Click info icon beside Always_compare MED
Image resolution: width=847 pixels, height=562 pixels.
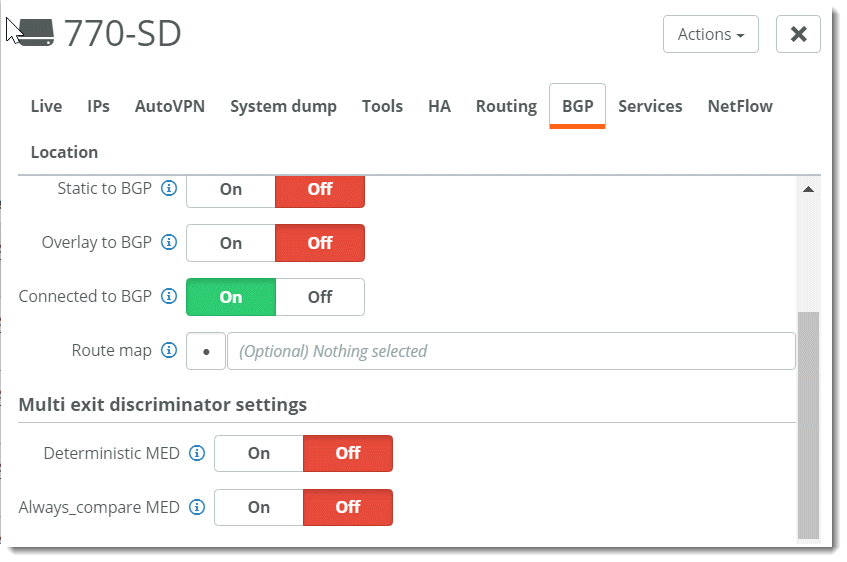[197, 507]
